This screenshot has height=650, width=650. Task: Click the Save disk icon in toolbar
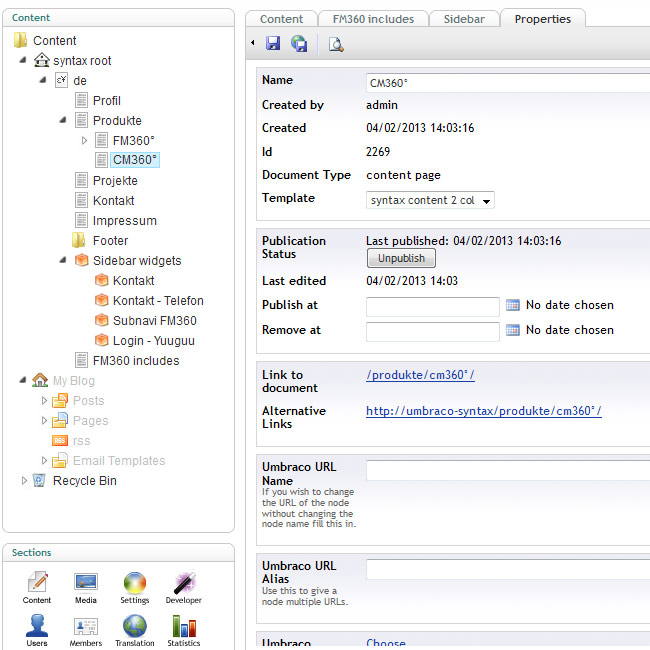273,44
